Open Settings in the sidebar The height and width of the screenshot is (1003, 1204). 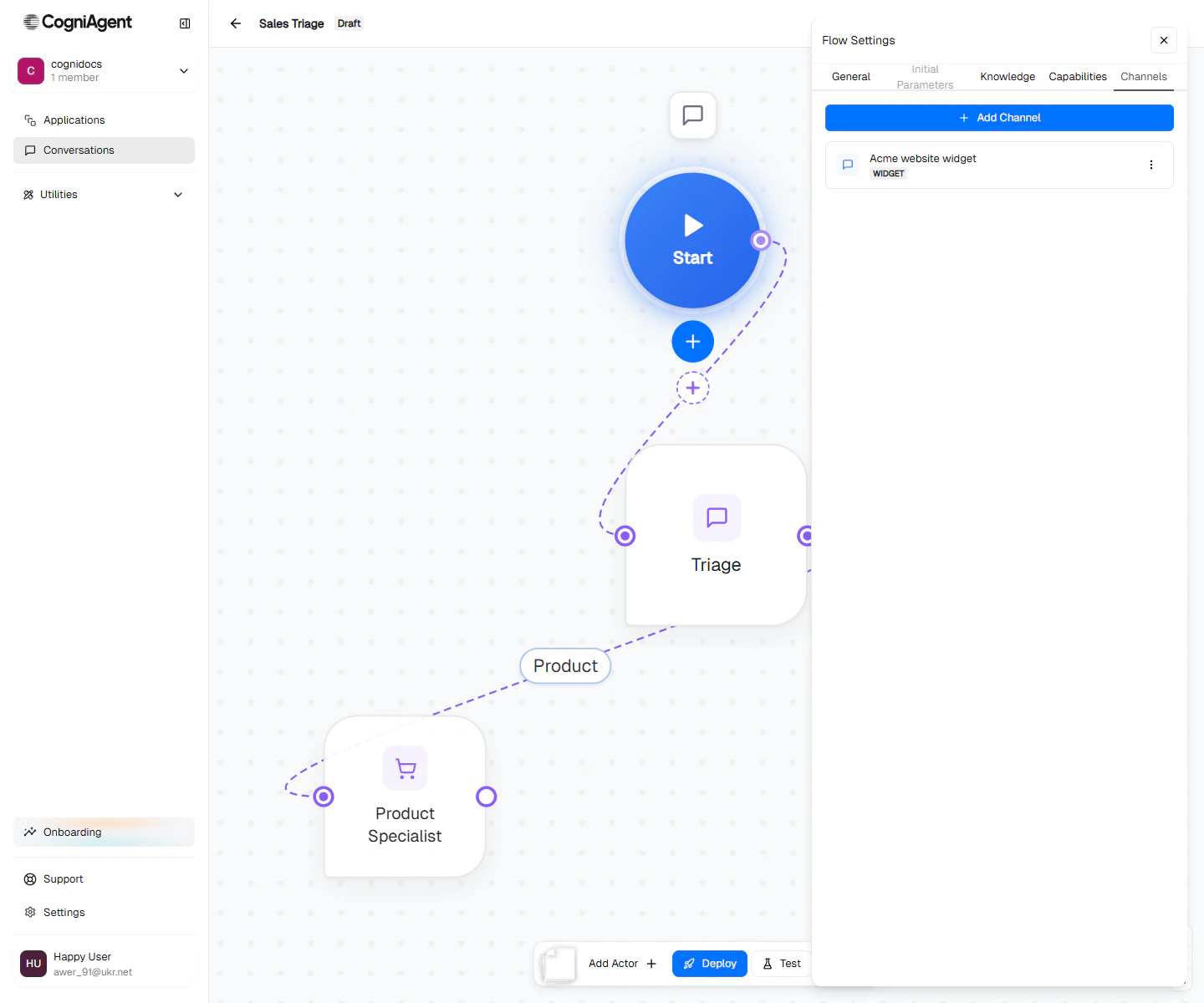(104, 913)
